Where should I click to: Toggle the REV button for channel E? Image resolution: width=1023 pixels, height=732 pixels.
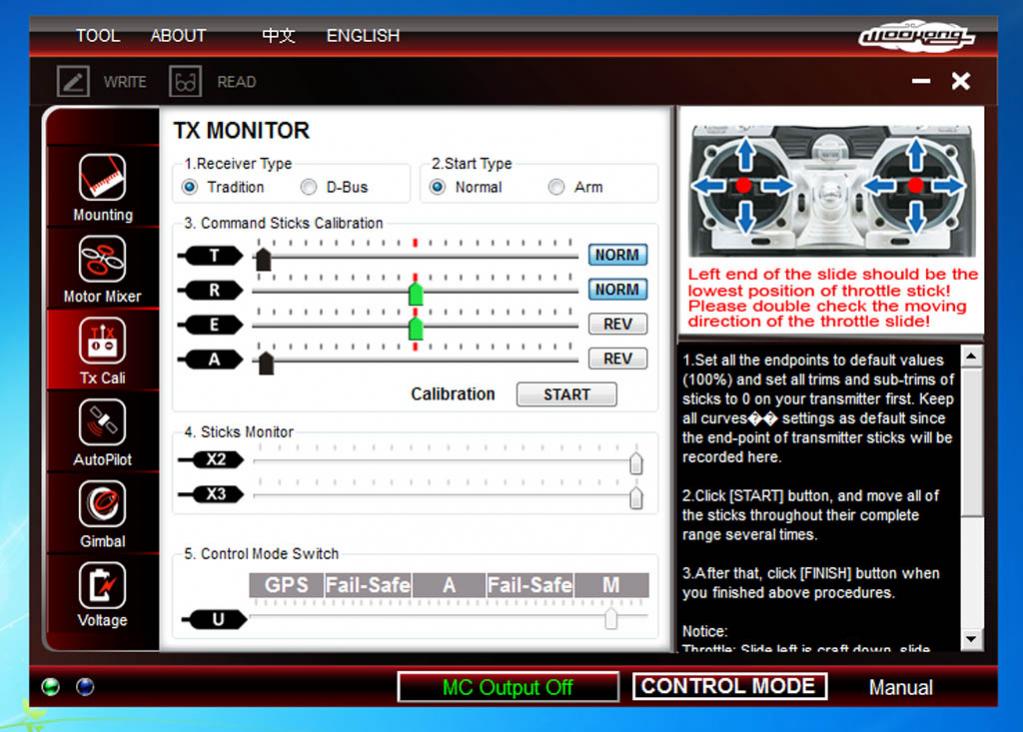(617, 324)
